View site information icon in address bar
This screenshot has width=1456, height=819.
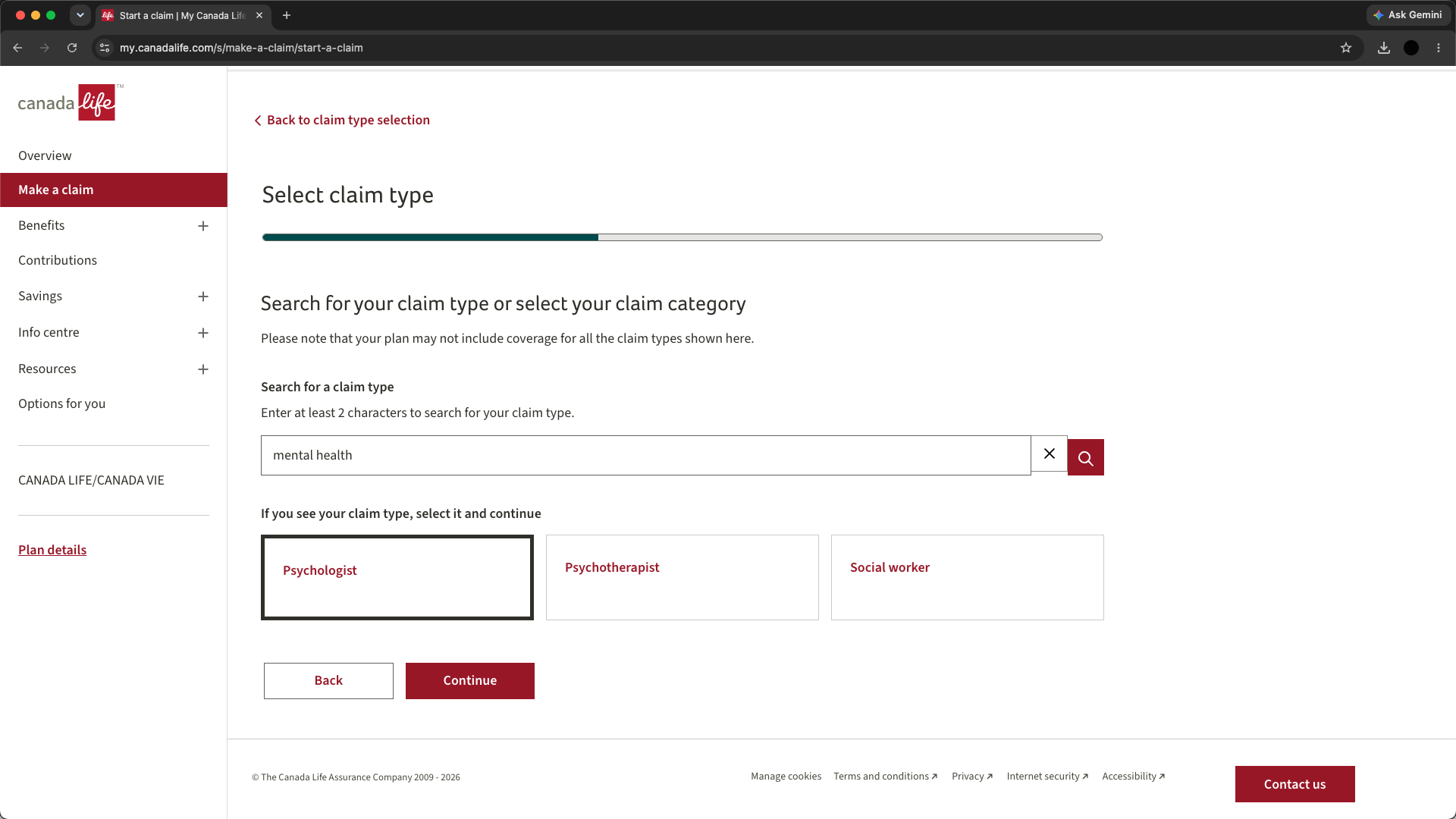[105, 48]
